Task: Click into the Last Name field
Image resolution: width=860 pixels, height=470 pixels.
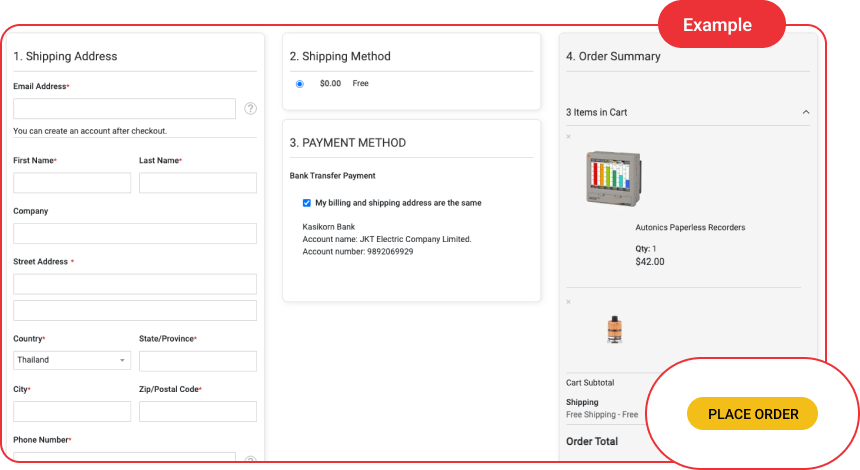Action: pyautogui.click(x=198, y=183)
